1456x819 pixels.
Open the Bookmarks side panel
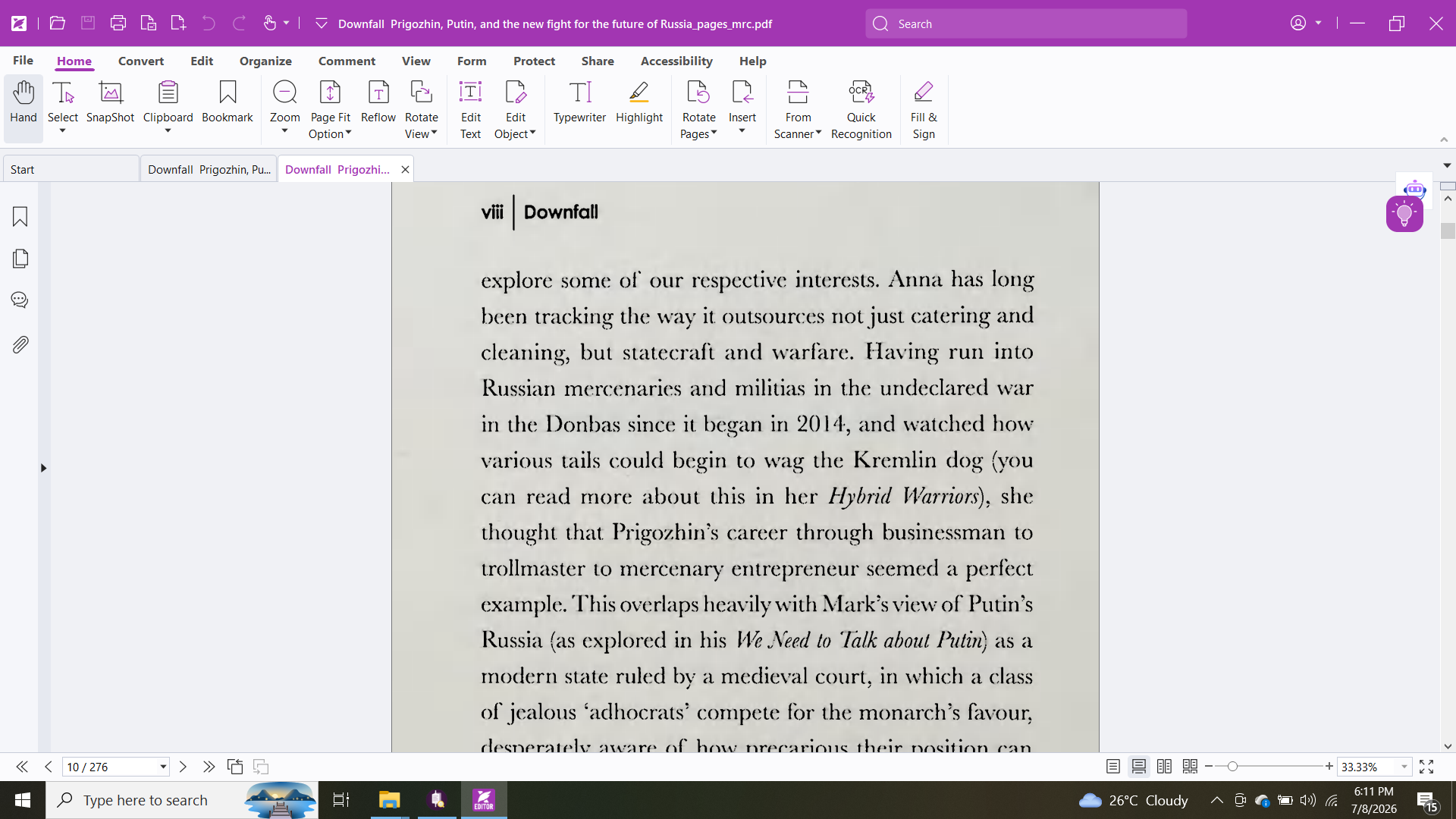point(20,217)
